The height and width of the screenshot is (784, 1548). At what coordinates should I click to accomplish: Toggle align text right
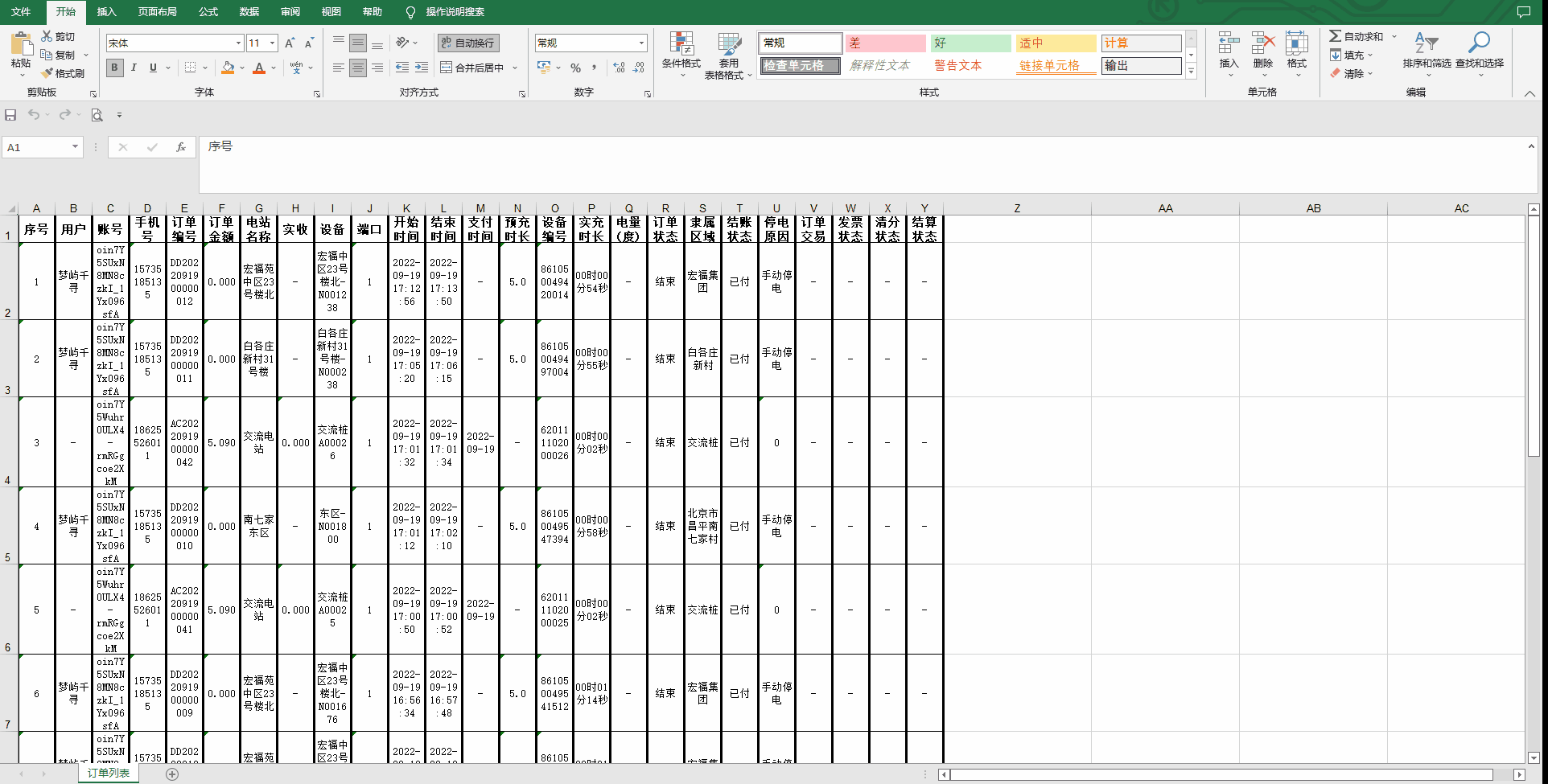(377, 68)
